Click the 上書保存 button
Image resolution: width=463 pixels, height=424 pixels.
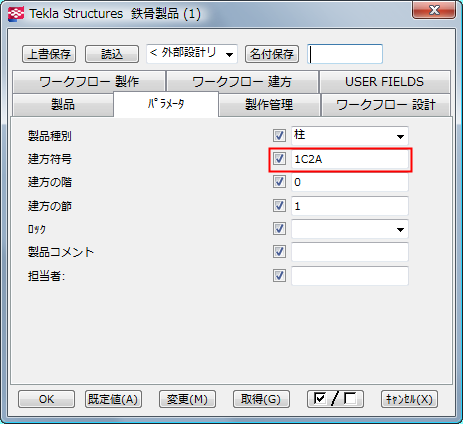(49, 54)
